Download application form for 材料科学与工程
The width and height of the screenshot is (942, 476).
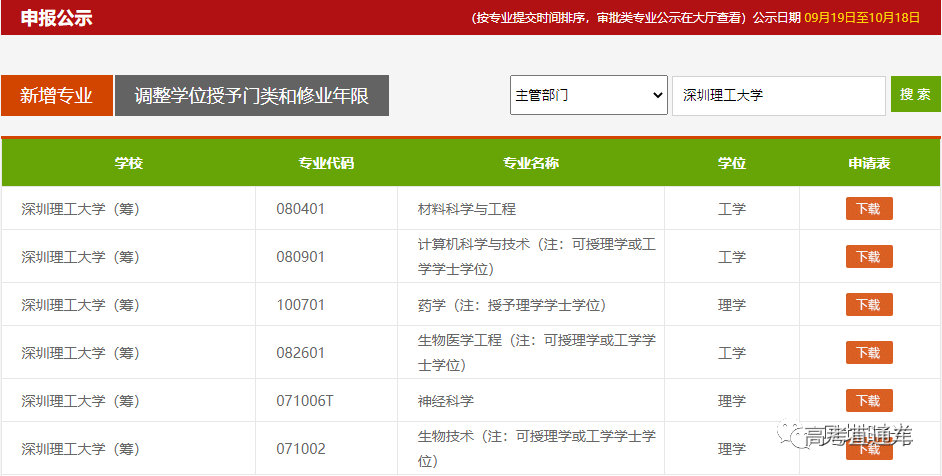click(868, 209)
